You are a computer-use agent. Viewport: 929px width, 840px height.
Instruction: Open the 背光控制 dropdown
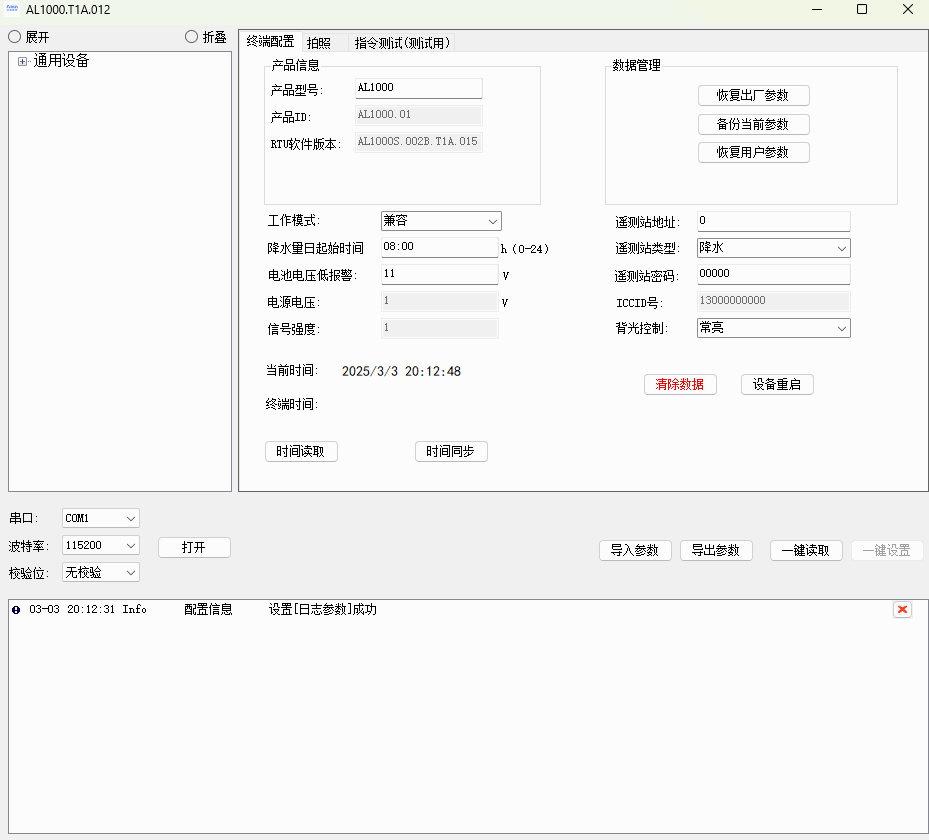pyautogui.click(x=773, y=328)
